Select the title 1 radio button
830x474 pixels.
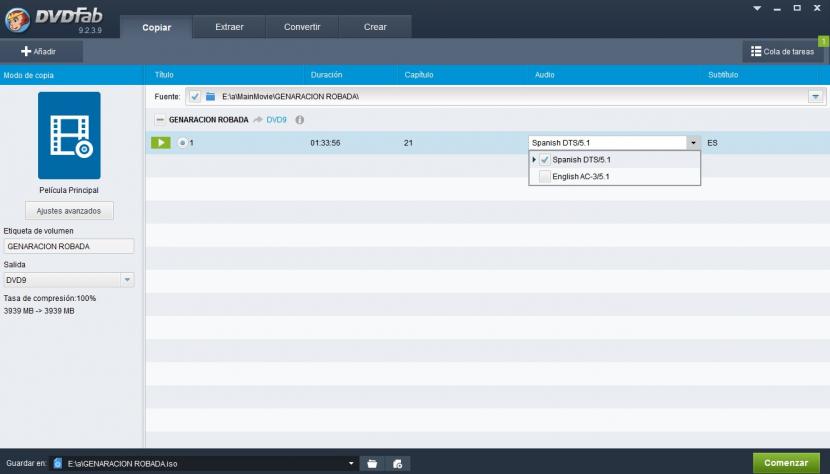182,143
